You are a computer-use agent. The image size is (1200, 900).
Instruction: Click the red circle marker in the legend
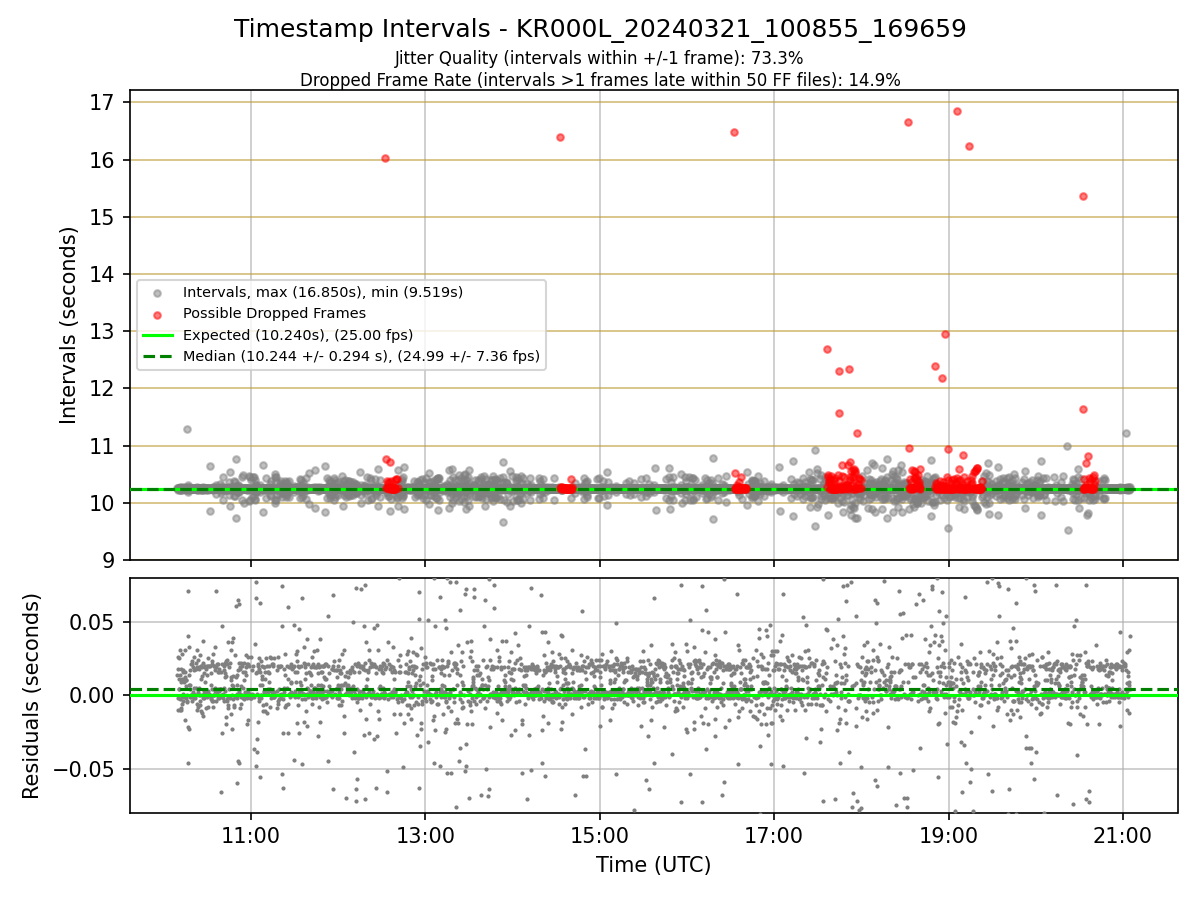point(158,314)
